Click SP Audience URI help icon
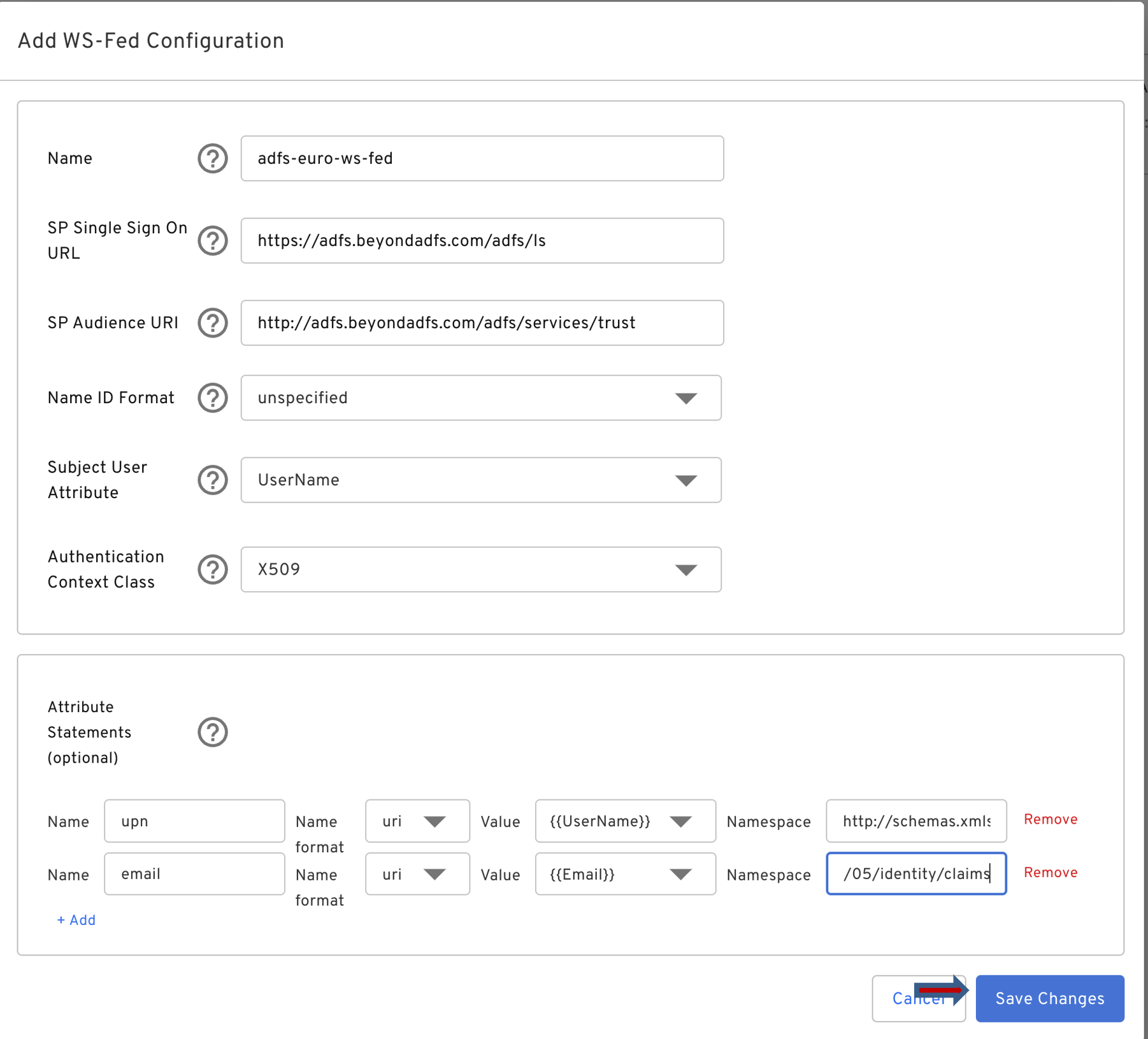Viewport: 1148px width, 1039px height. pos(212,323)
